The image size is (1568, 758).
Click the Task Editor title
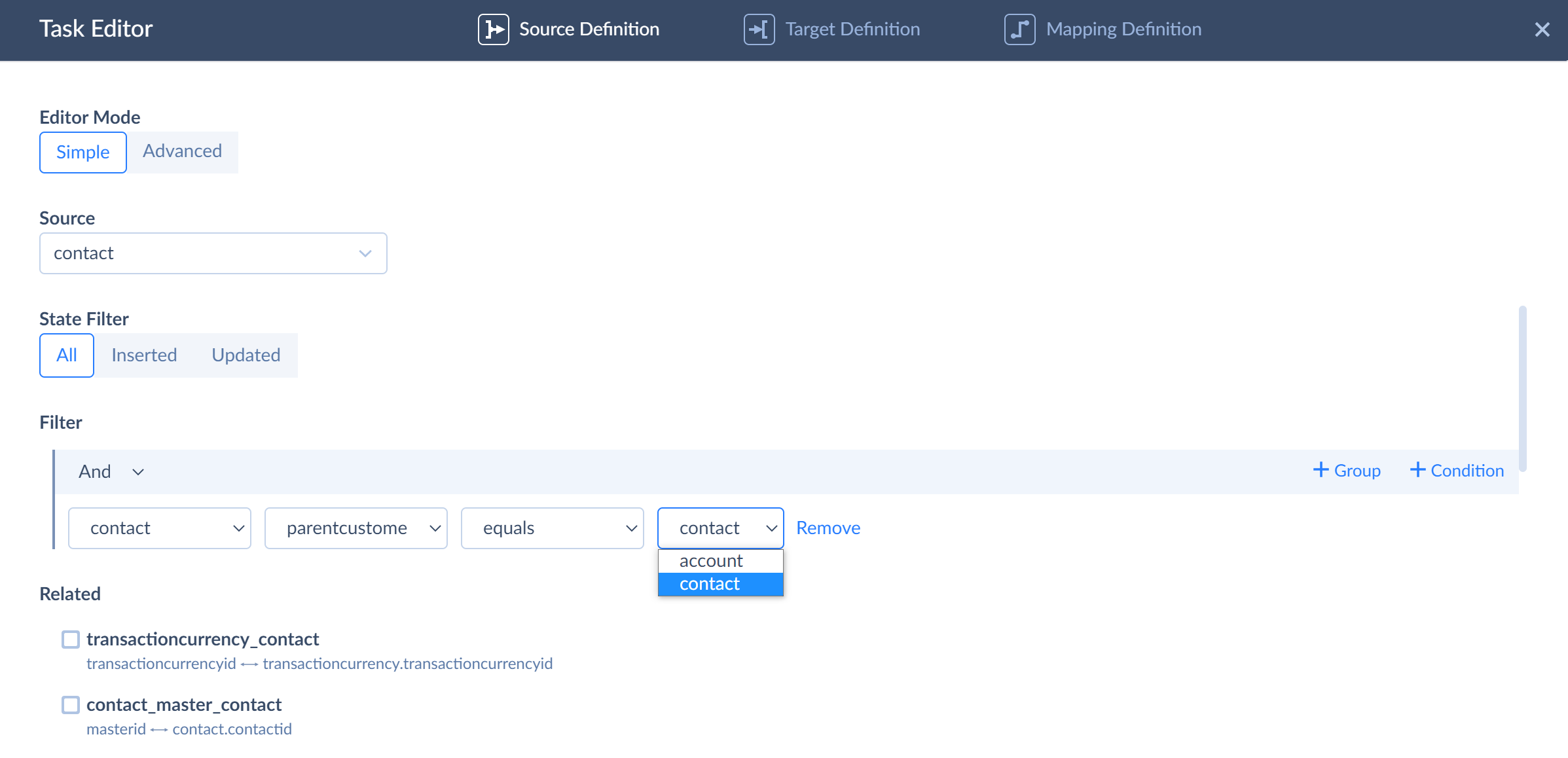96,29
